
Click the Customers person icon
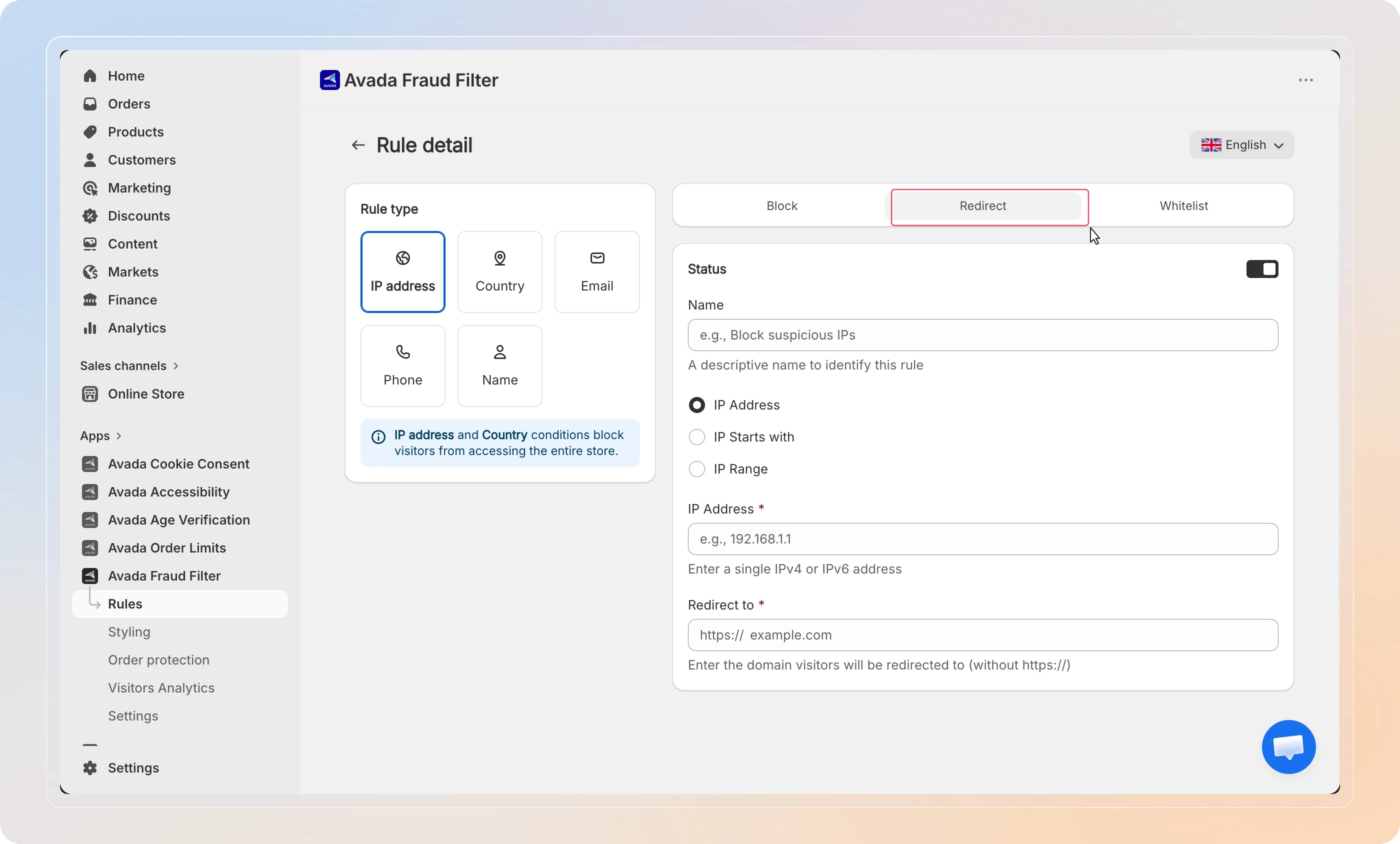click(x=90, y=159)
